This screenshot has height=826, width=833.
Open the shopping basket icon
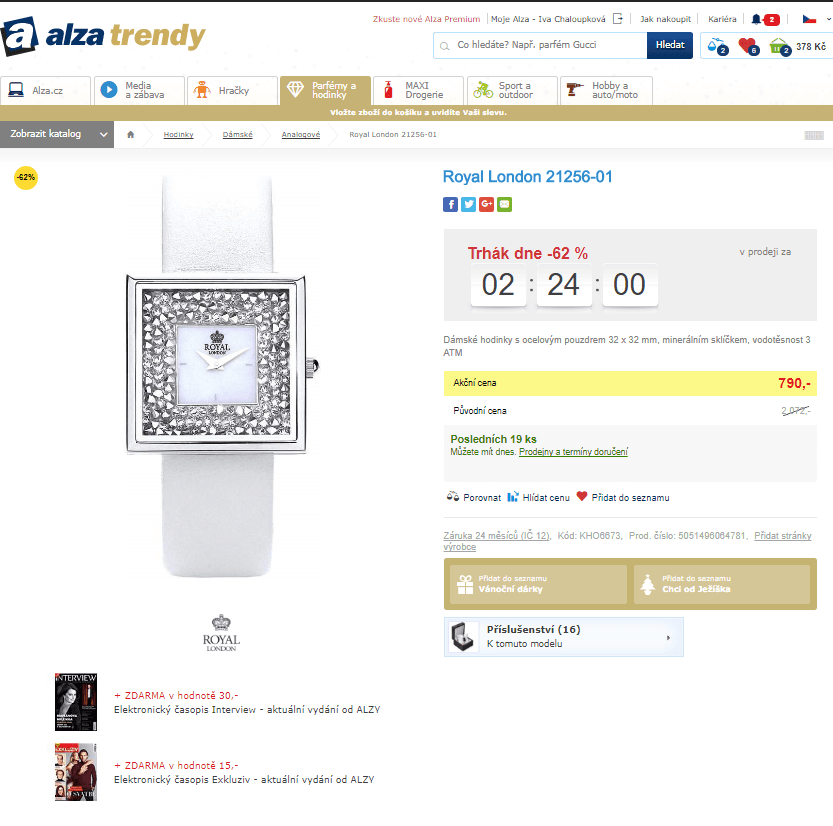[x=780, y=46]
